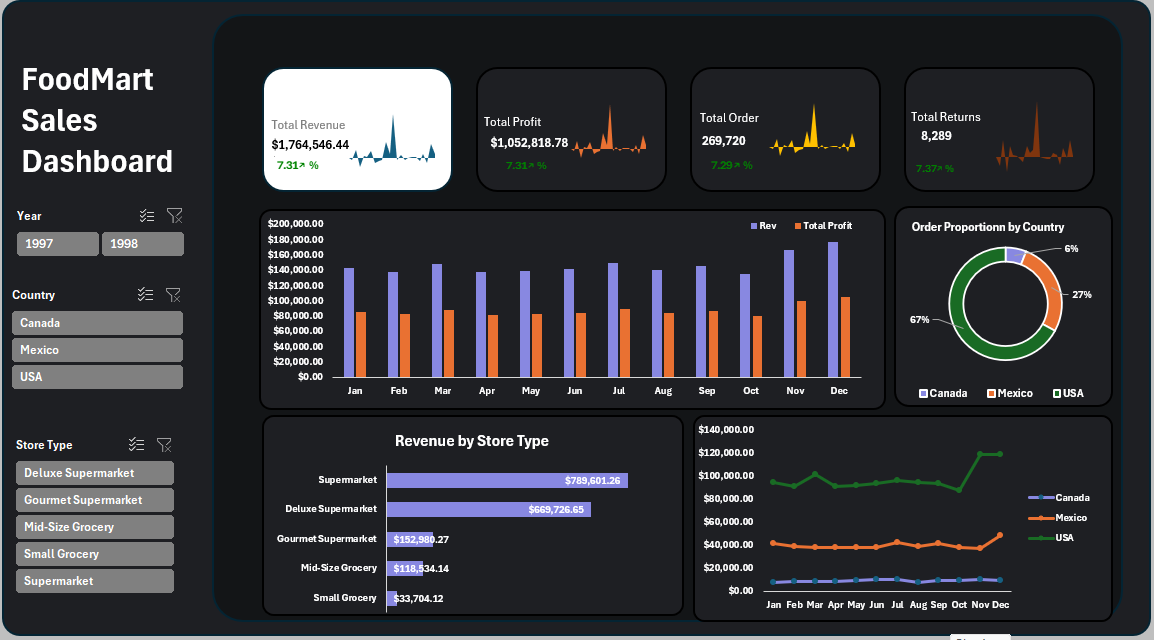This screenshot has width=1154, height=640.
Task: Click the 8,289 total returns value
Action: tap(936, 136)
